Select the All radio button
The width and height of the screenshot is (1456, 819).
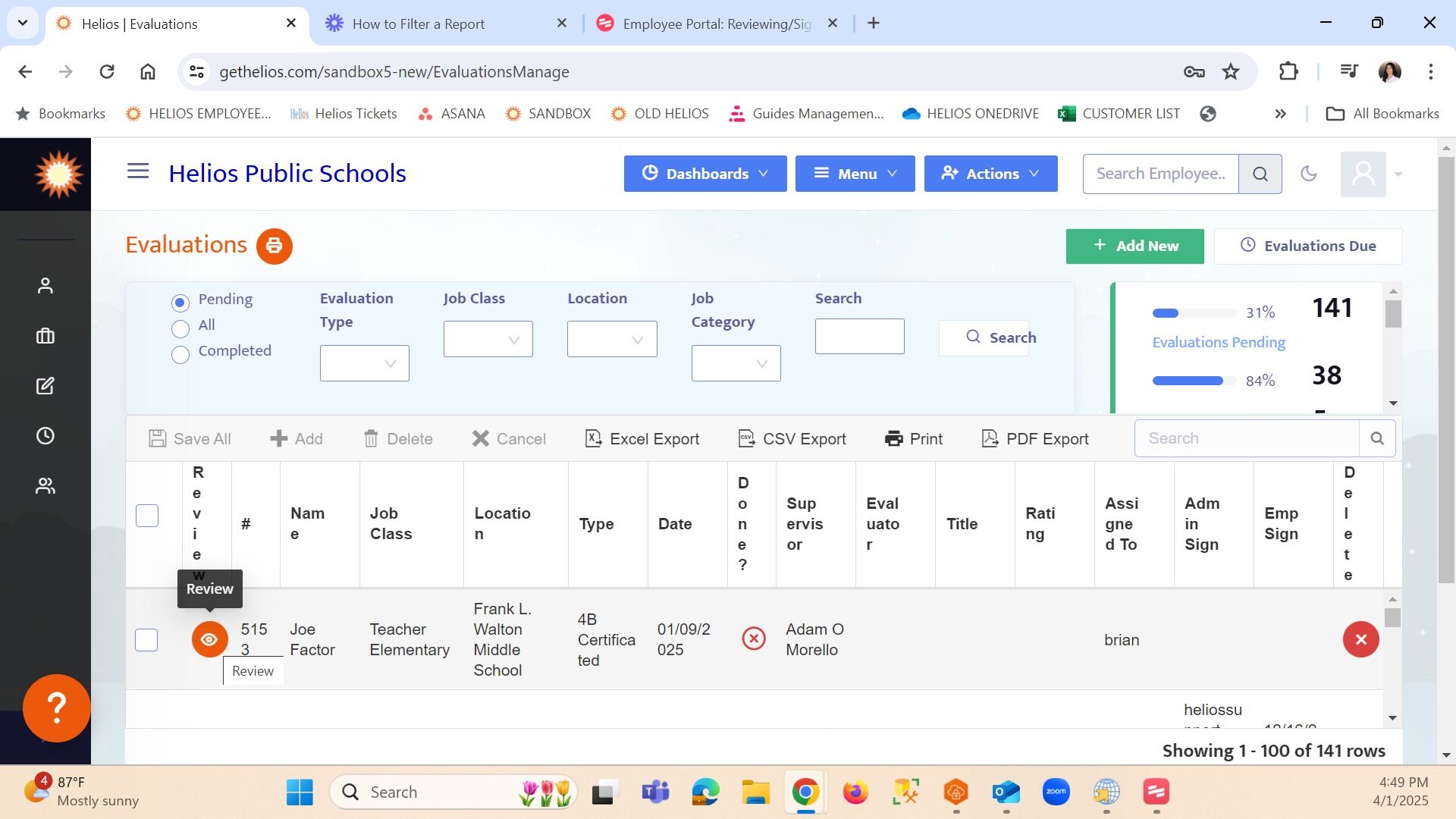pyautogui.click(x=180, y=328)
